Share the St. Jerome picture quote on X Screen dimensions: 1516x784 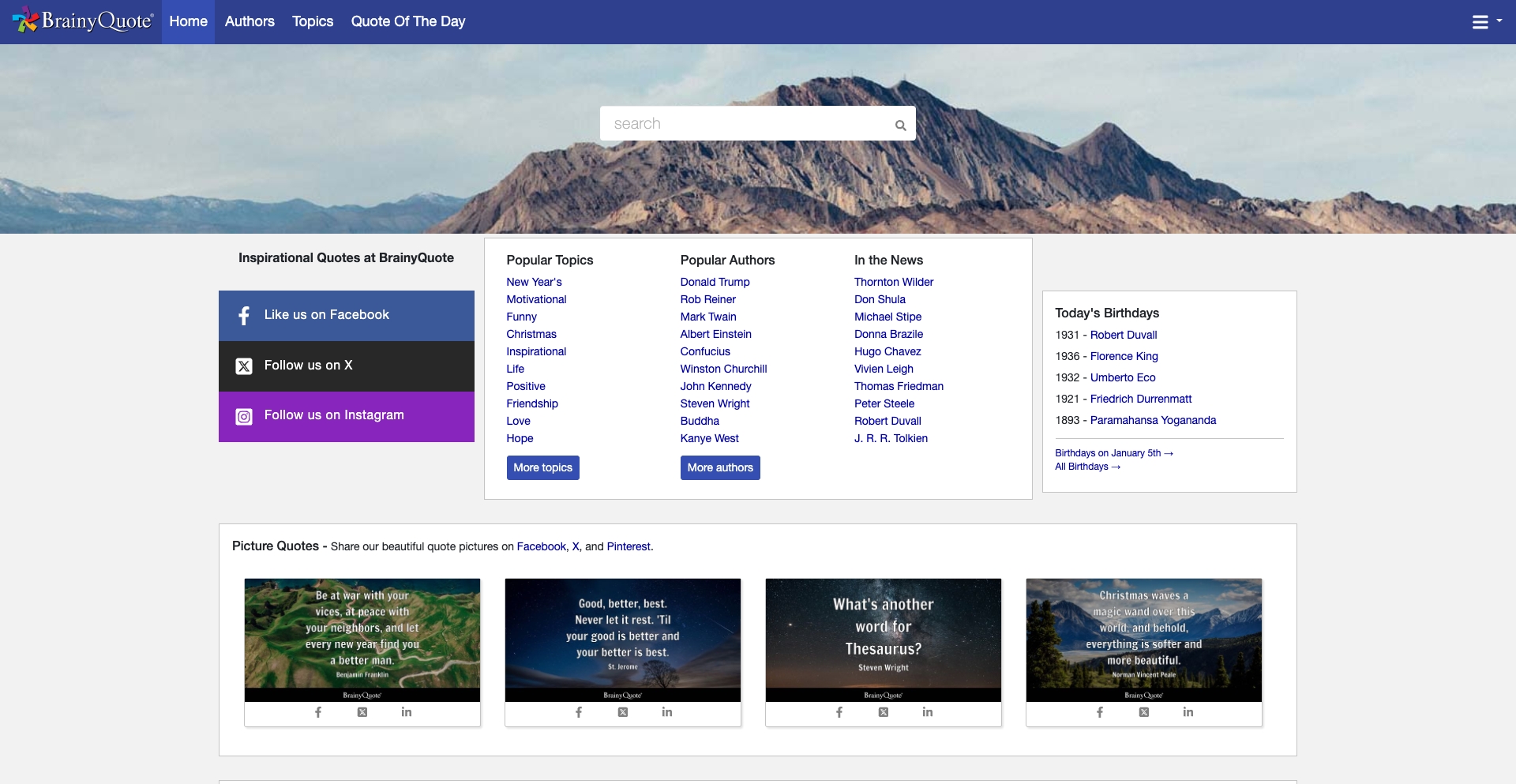[x=623, y=711]
